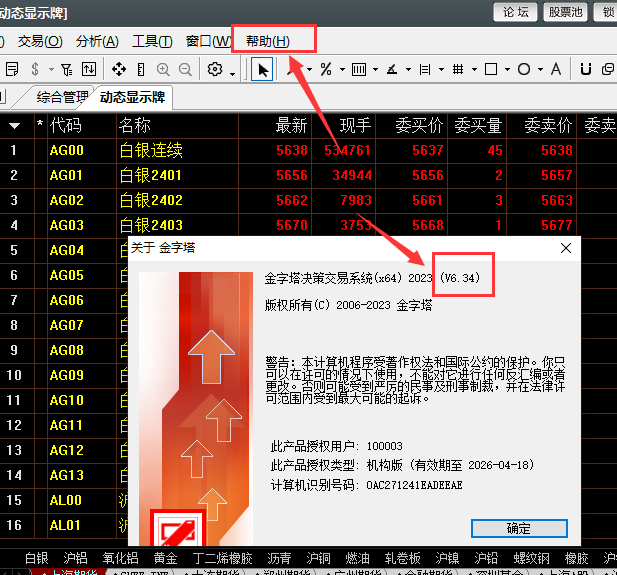Select the rectangle drawing tool

pos(491,70)
